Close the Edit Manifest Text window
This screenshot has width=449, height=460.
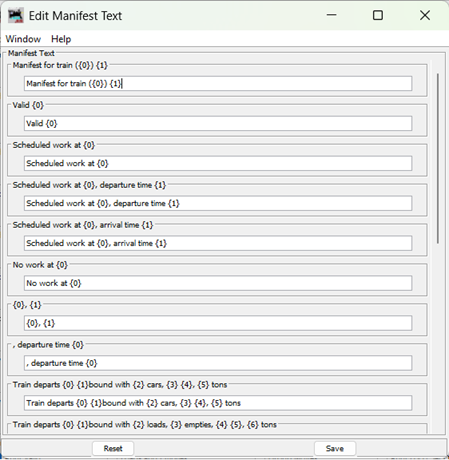click(425, 15)
